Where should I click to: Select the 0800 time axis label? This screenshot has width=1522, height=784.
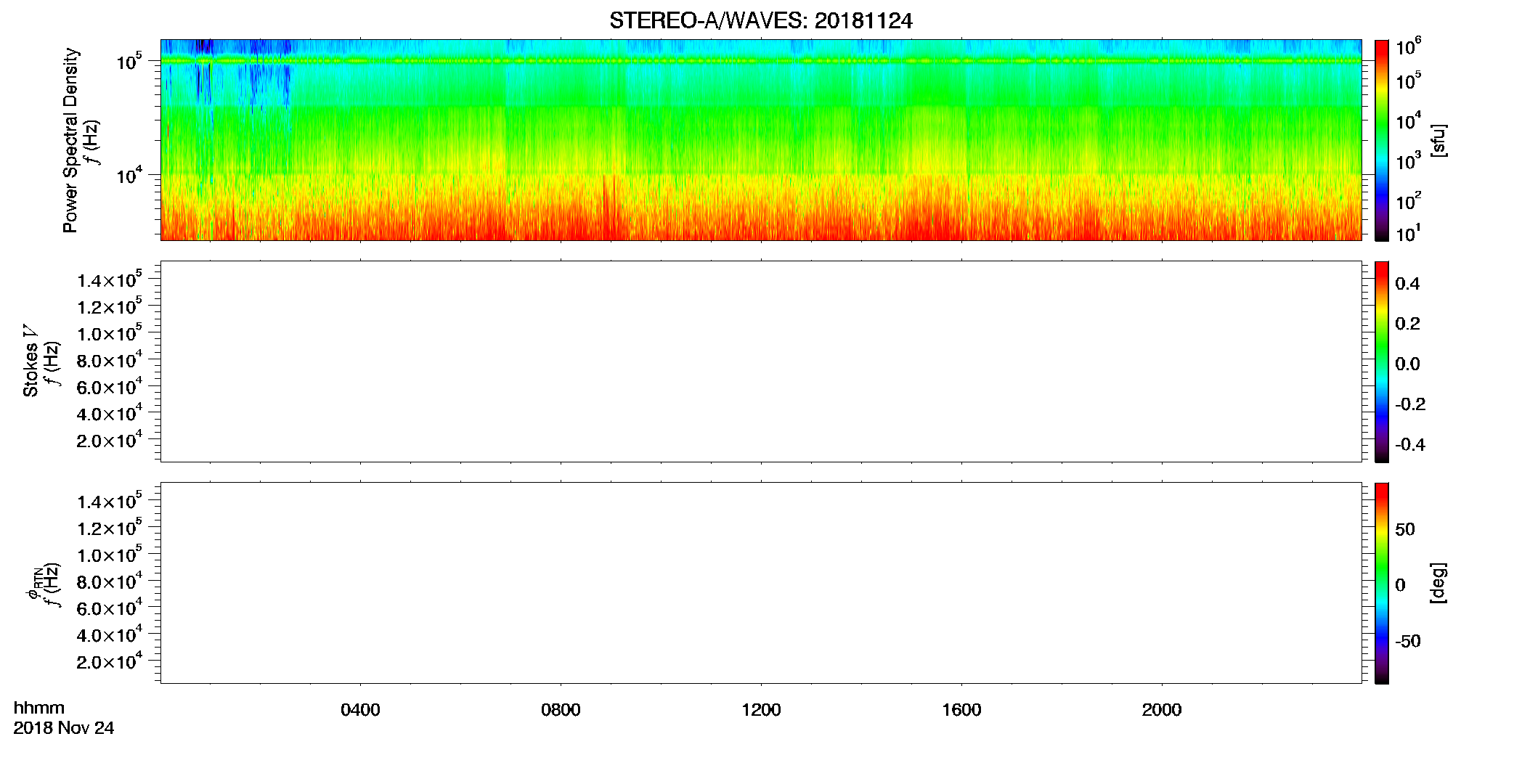(x=561, y=710)
